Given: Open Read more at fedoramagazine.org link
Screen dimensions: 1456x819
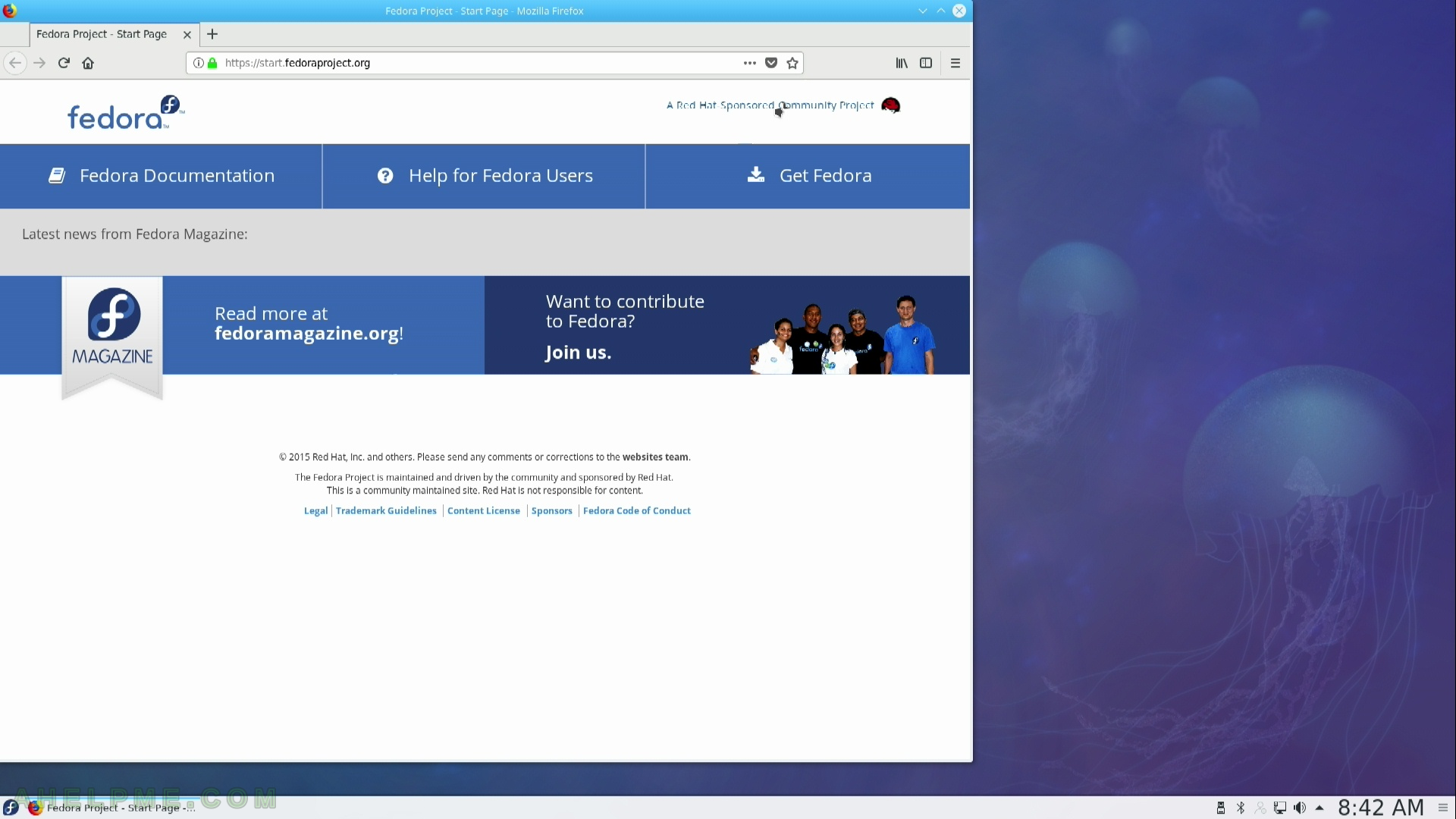Looking at the screenshot, I should point(309,324).
